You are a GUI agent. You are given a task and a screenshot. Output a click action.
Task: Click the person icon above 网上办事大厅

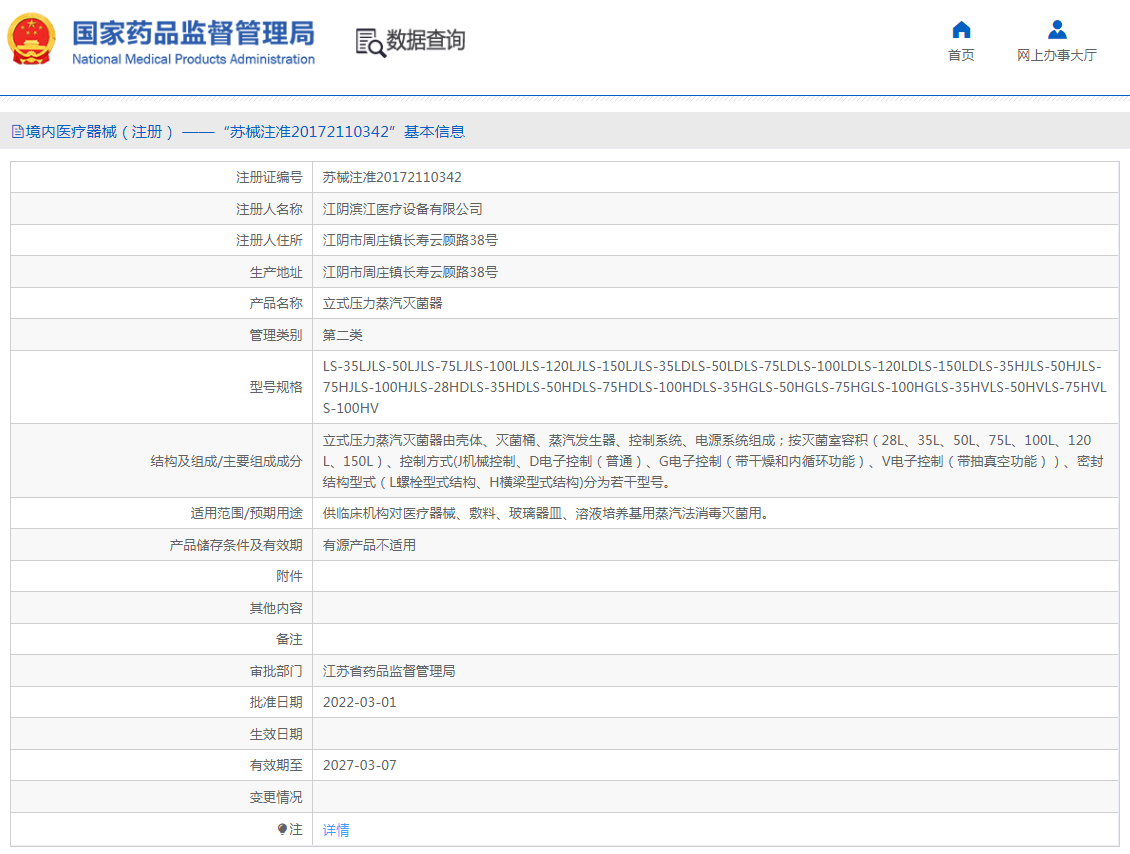pyautogui.click(x=1056, y=30)
